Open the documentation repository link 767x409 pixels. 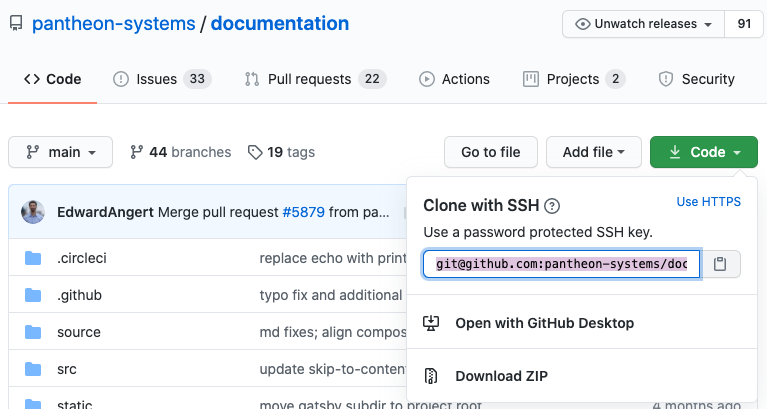pos(280,23)
